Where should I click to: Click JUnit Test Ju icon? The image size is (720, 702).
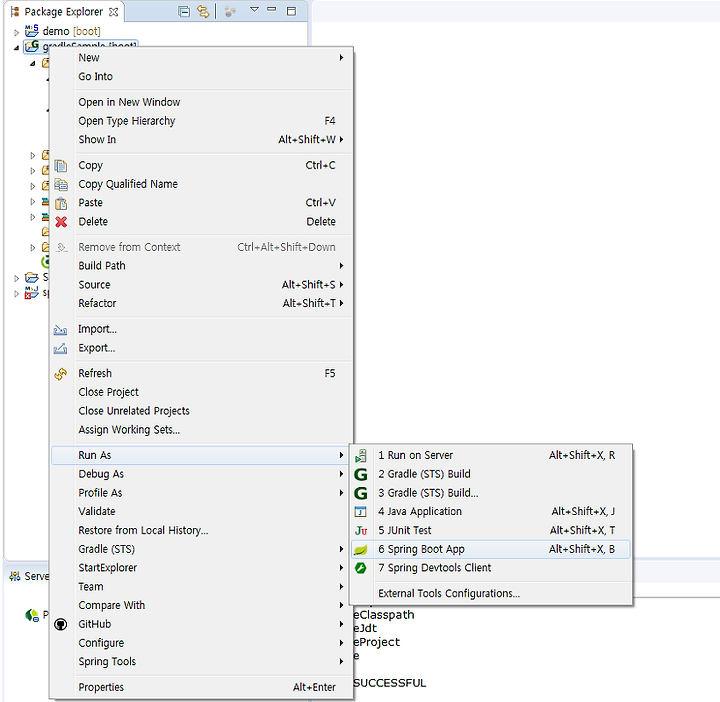[x=361, y=531]
